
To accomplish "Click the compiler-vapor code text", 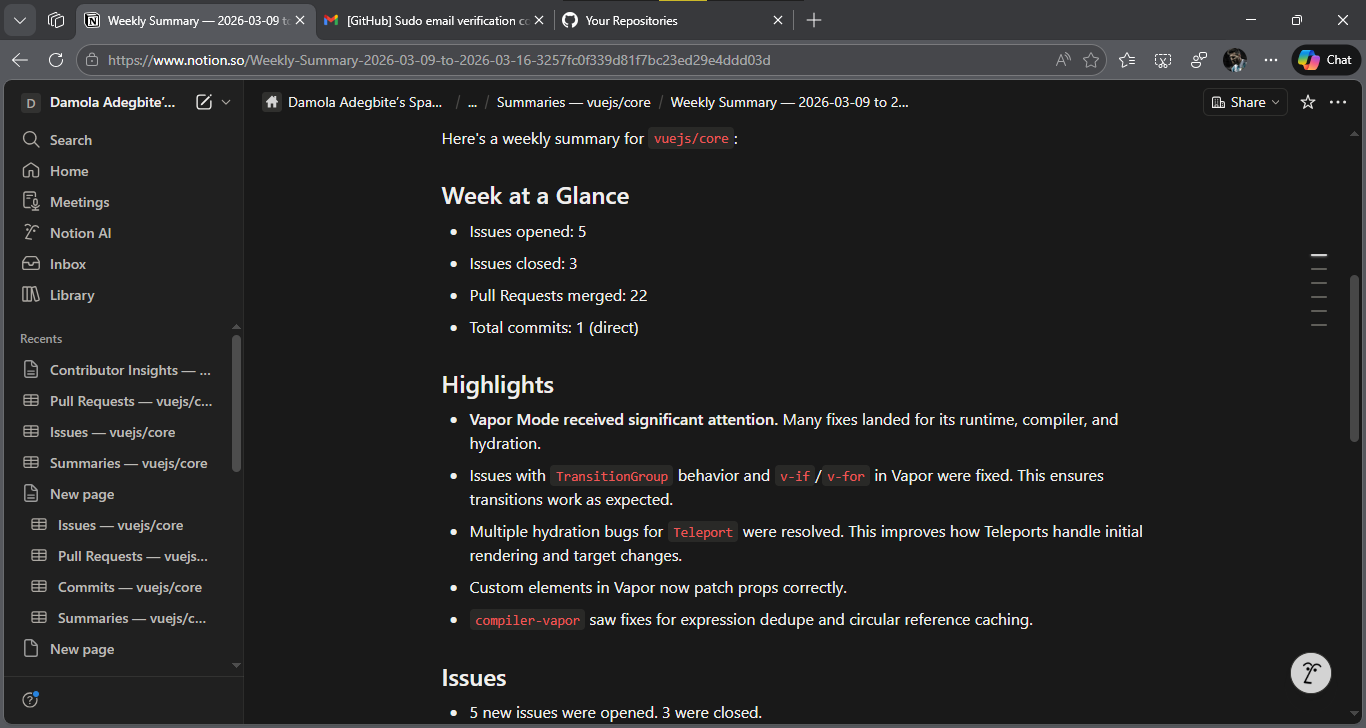I will 527,620.
